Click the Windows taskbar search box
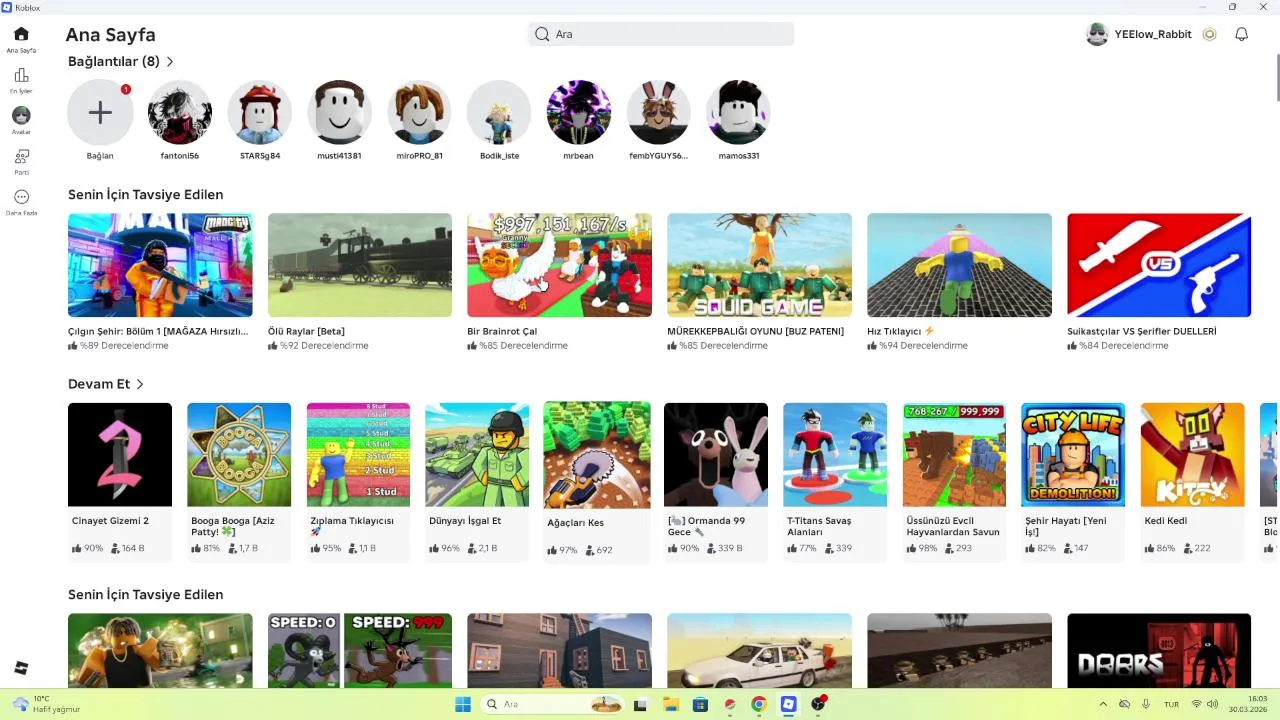 [x=552, y=704]
